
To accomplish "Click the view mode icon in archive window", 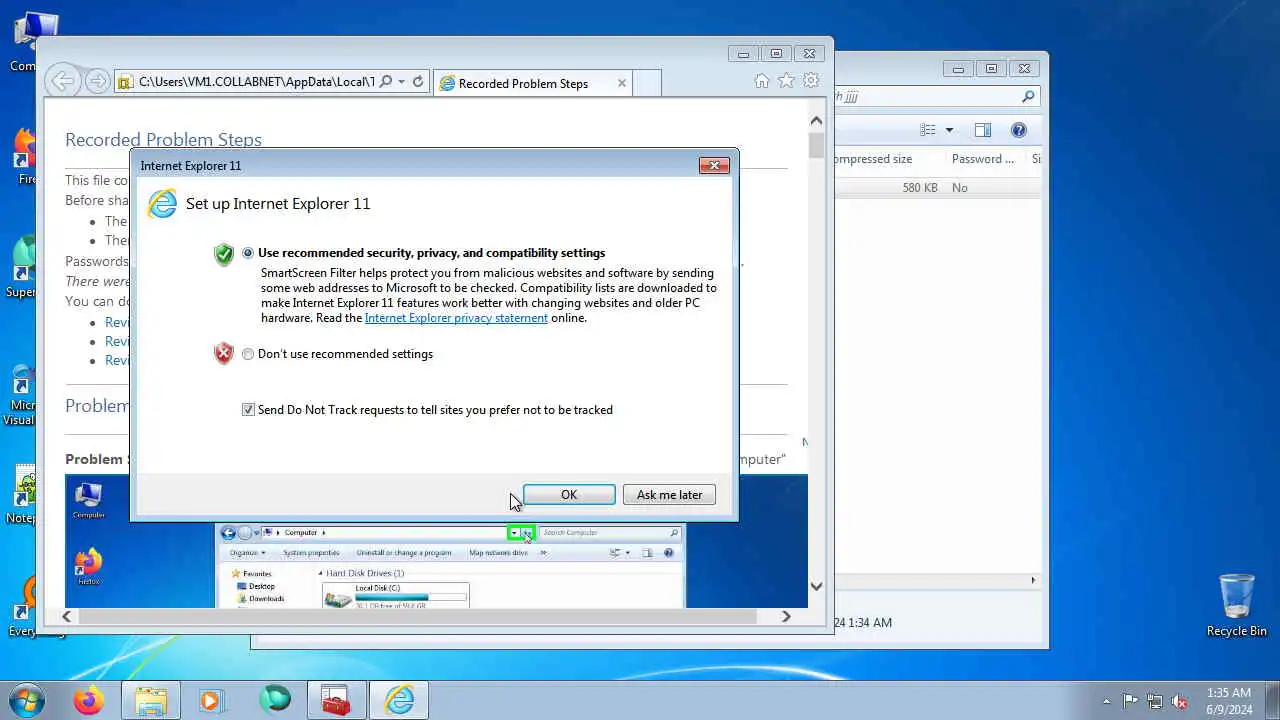I will point(928,130).
